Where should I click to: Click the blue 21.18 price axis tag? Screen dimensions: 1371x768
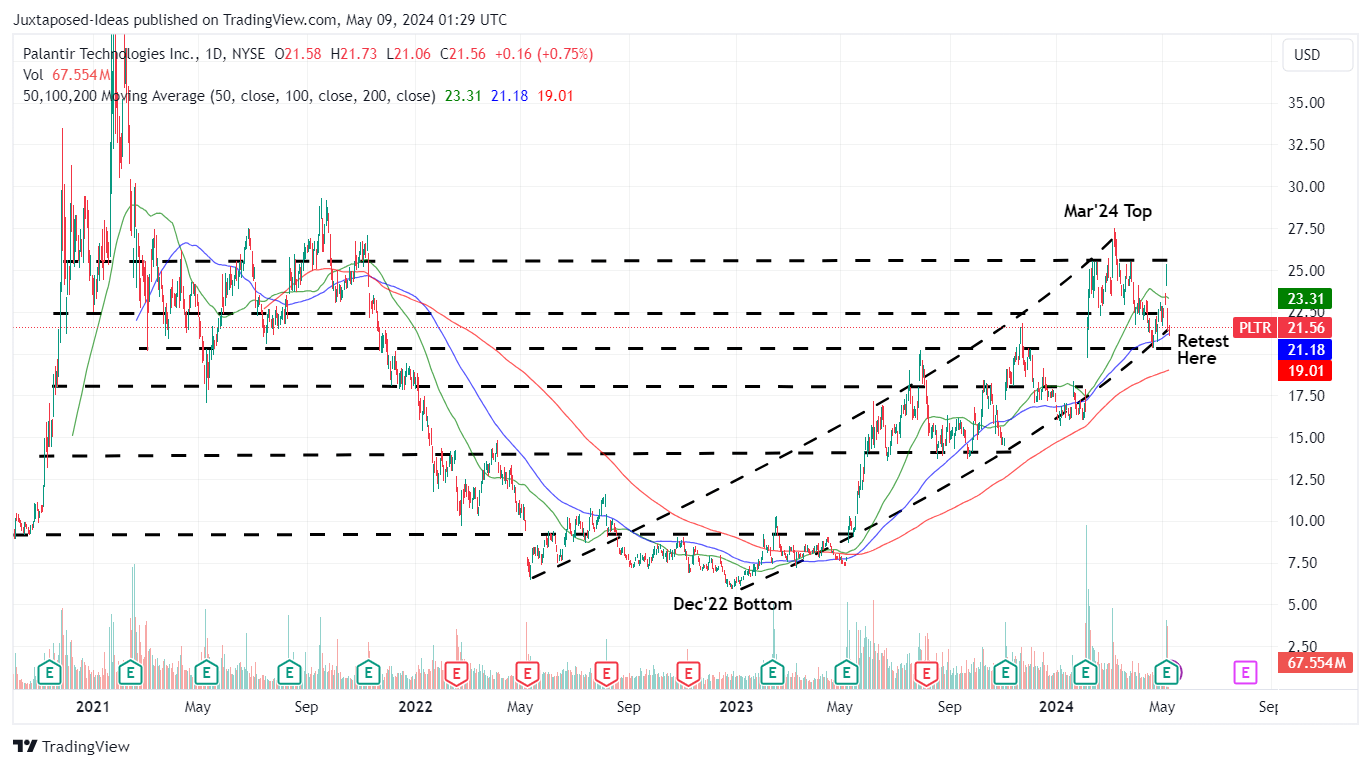[x=1304, y=349]
